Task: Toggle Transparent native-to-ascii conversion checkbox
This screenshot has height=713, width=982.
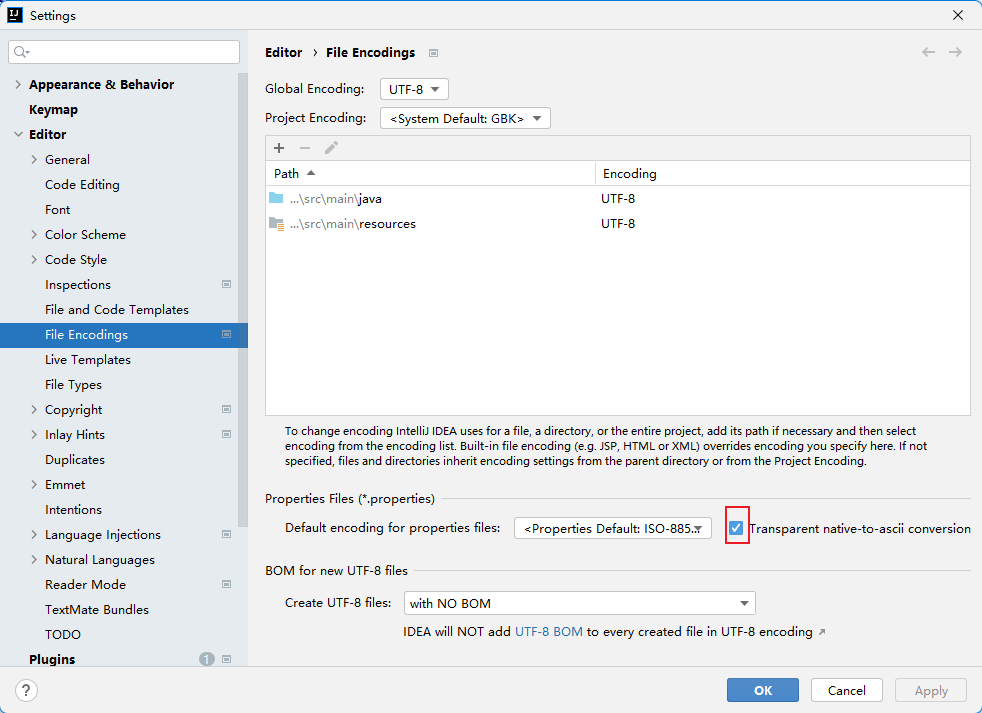Action: (x=736, y=528)
